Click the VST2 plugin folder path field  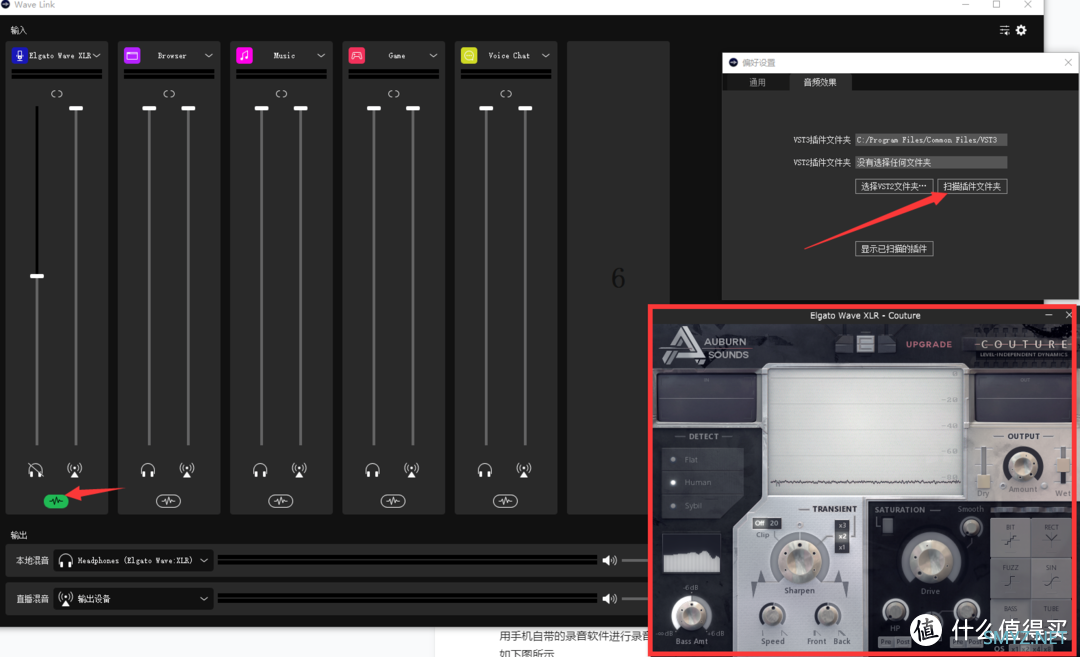pos(931,163)
